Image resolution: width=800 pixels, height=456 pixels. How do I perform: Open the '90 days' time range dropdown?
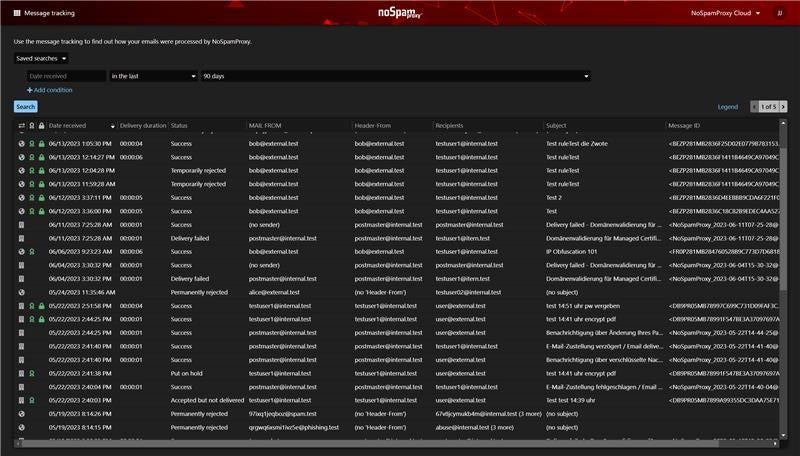pyautogui.click(x=396, y=76)
